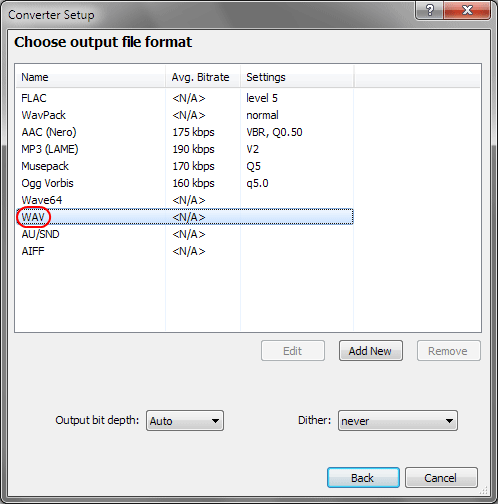Select the Wave64 format row
The height and width of the screenshot is (504, 498).
point(185,200)
